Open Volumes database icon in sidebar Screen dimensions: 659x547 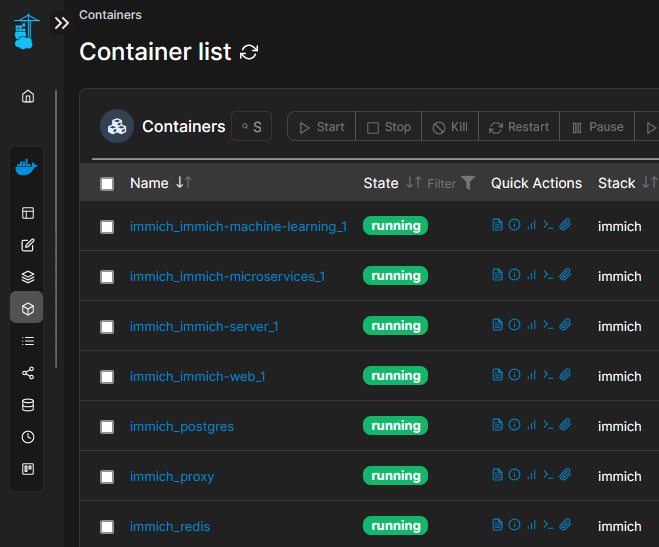pyautogui.click(x=28, y=405)
